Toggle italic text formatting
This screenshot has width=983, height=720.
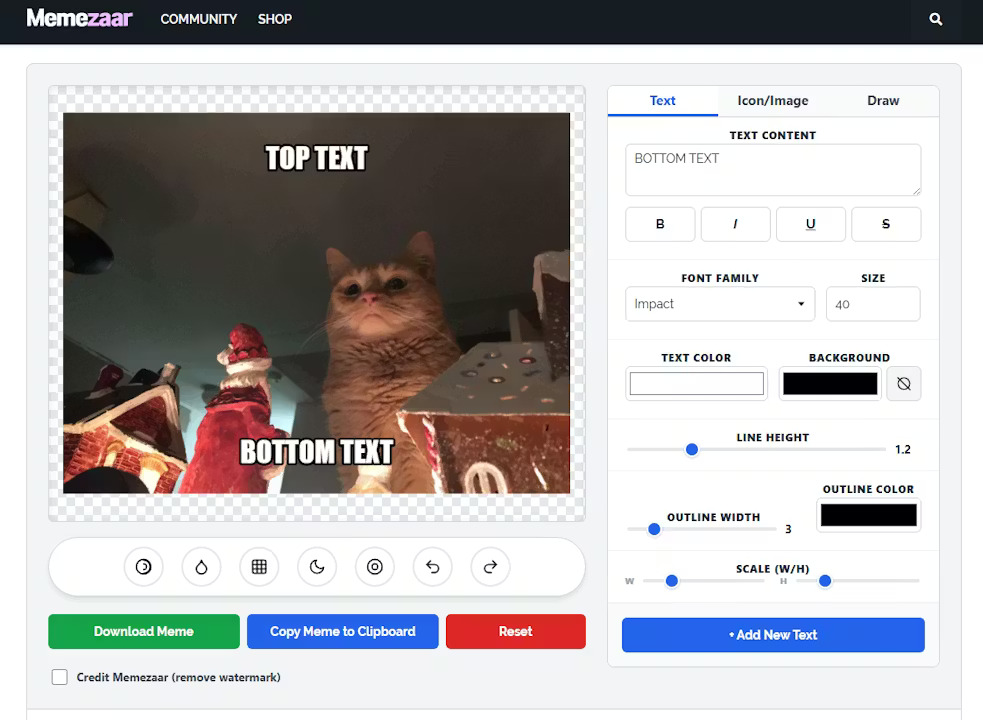[x=735, y=224]
